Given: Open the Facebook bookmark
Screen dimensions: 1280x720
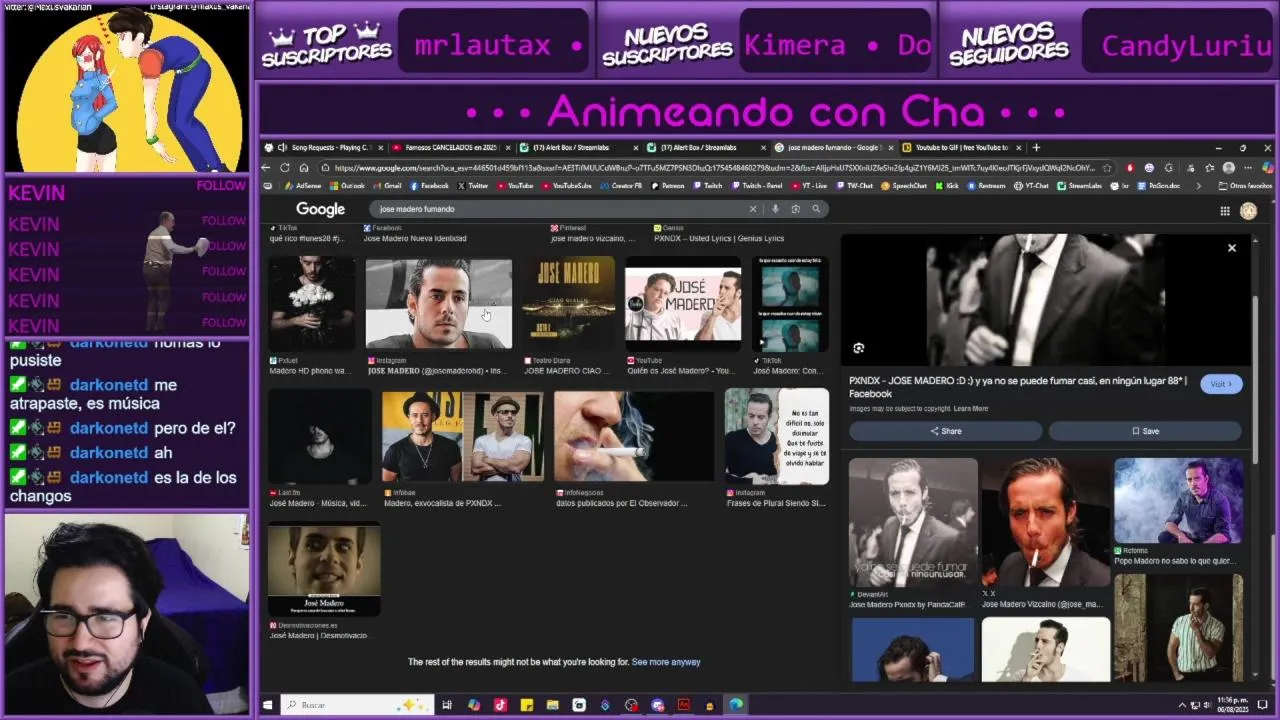Looking at the screenshot, I should [x=429, y=186].
